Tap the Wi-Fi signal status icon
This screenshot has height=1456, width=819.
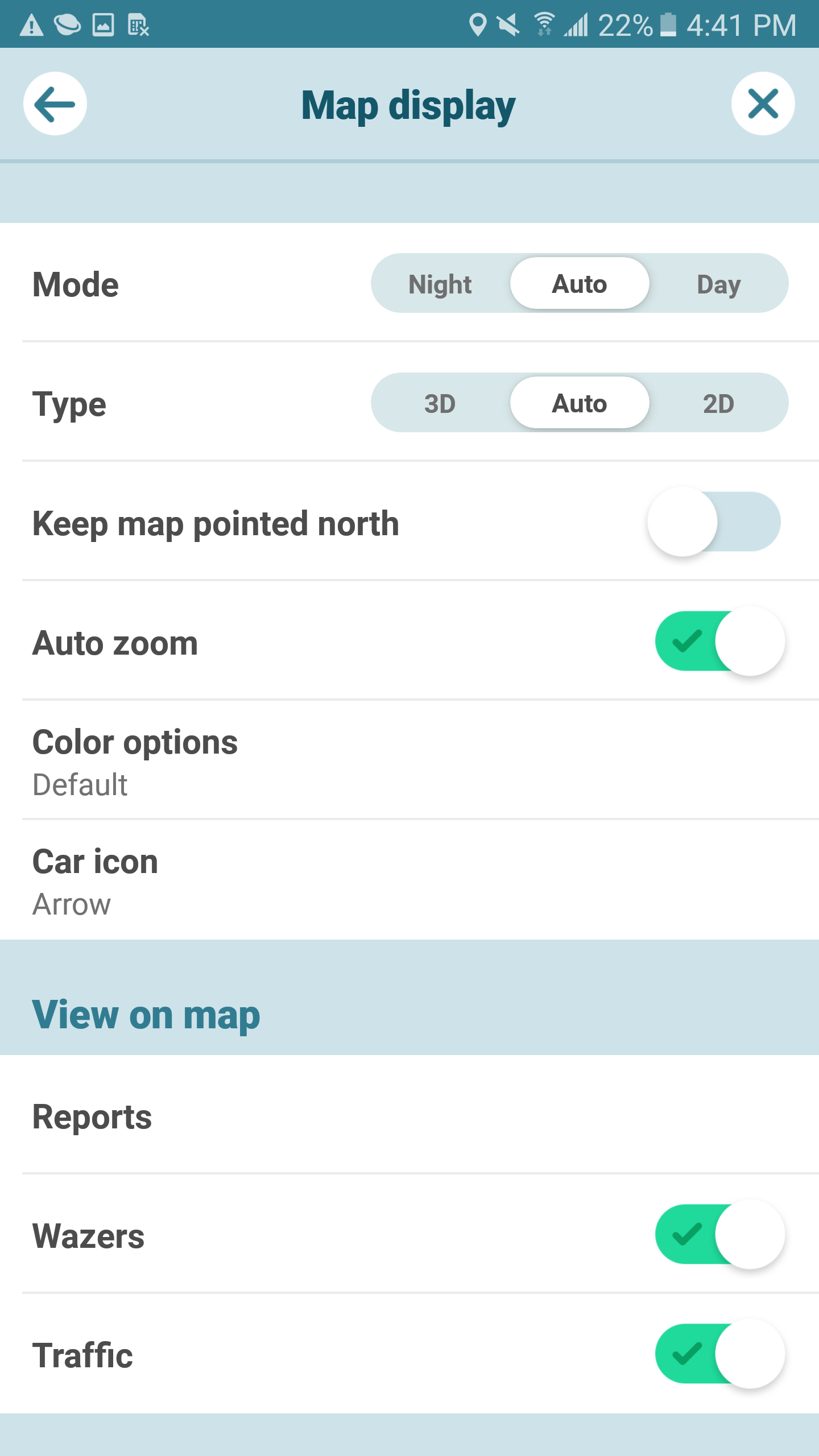pos(544,25)
